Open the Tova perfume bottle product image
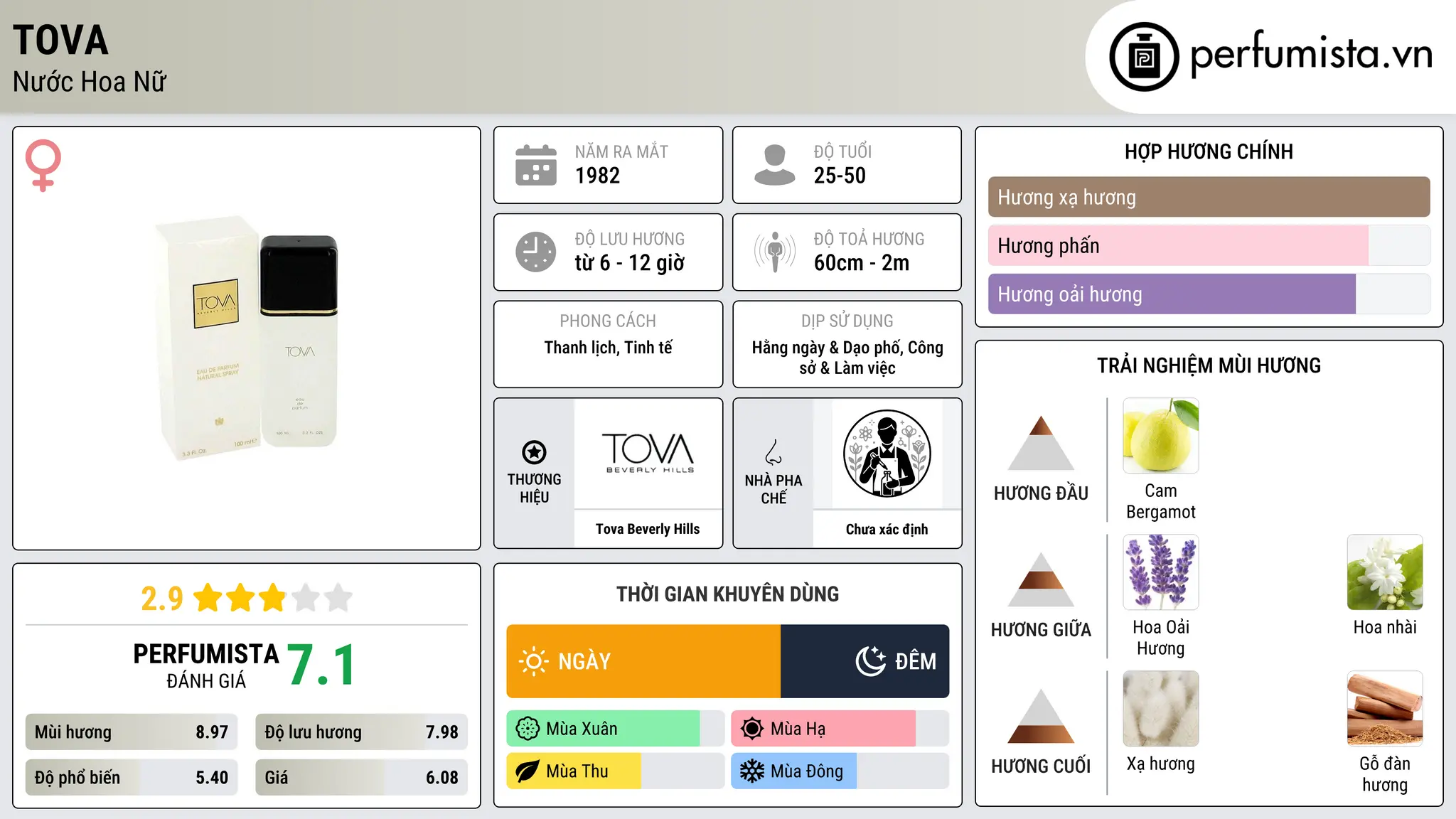Viewport: 1456px width, 819px height. [247, 339]
